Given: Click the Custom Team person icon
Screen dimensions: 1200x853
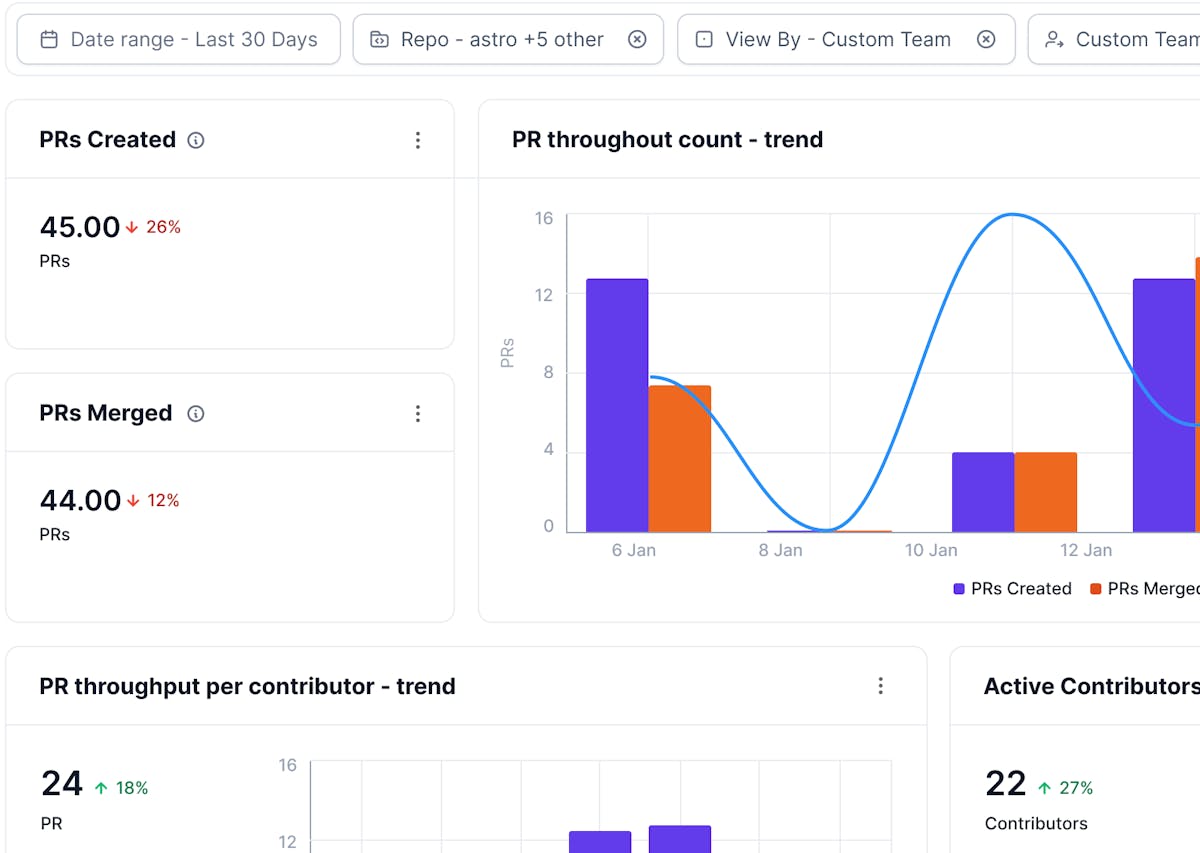Looking at the screenshot, I should point(1055,39).
